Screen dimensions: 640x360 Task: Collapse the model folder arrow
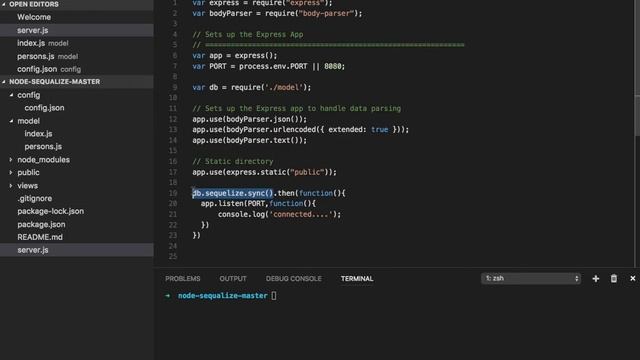[x=11, y=121]
